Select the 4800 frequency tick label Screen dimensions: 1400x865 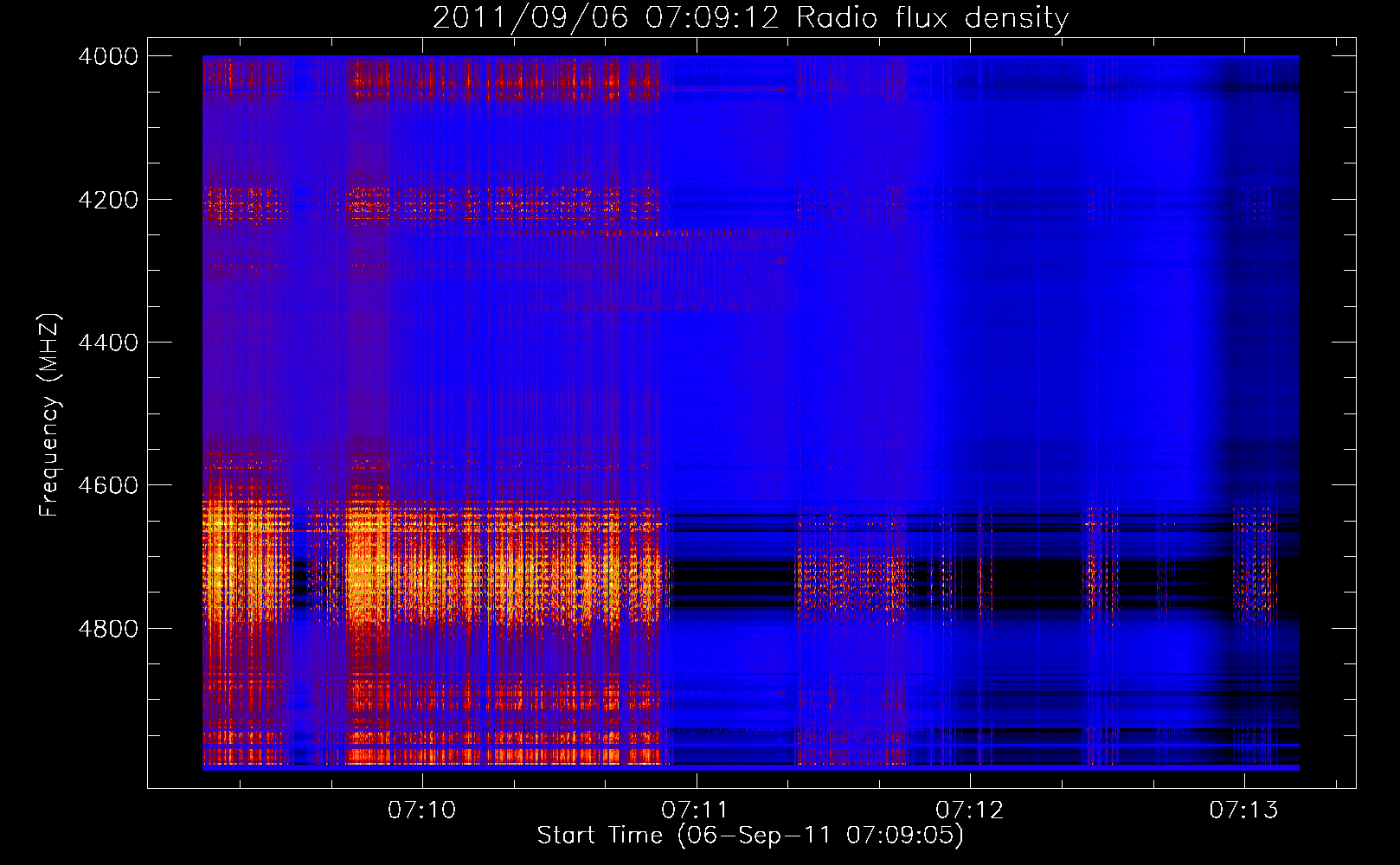[x=108, y=629]
